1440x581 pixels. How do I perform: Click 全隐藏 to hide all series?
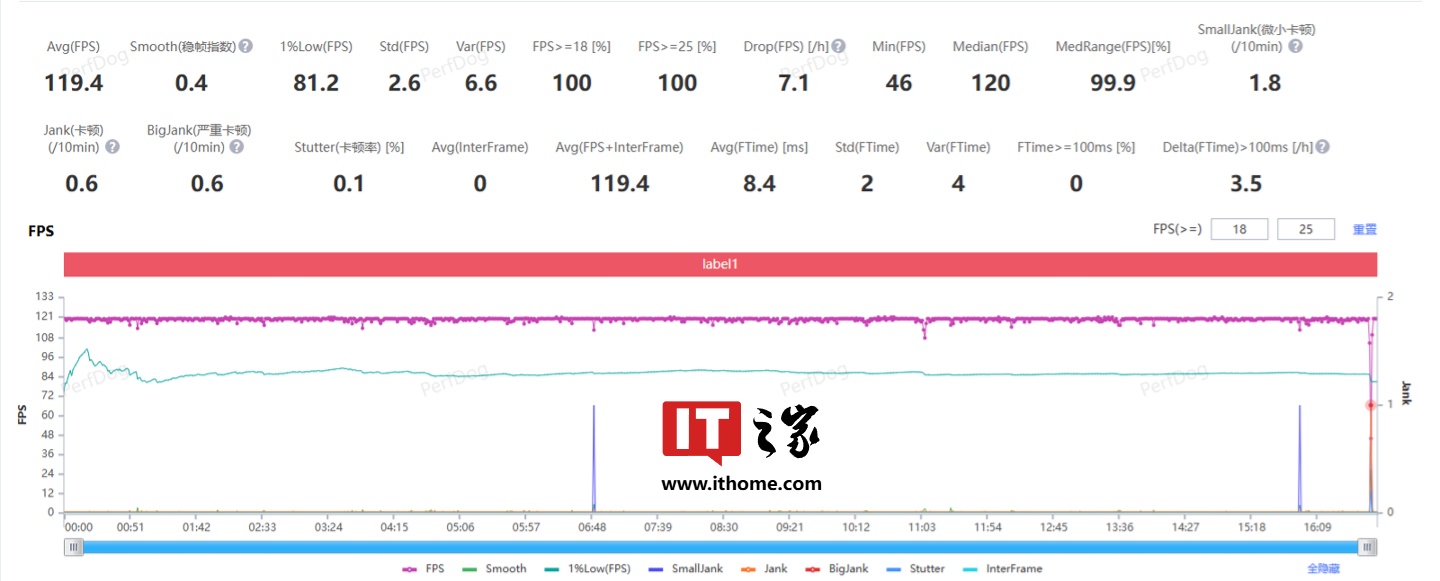click(1324, 569)
